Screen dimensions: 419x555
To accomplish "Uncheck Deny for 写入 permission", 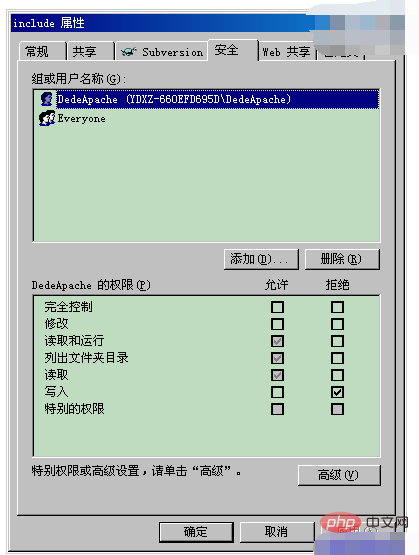I will click(x=338, y=392).
